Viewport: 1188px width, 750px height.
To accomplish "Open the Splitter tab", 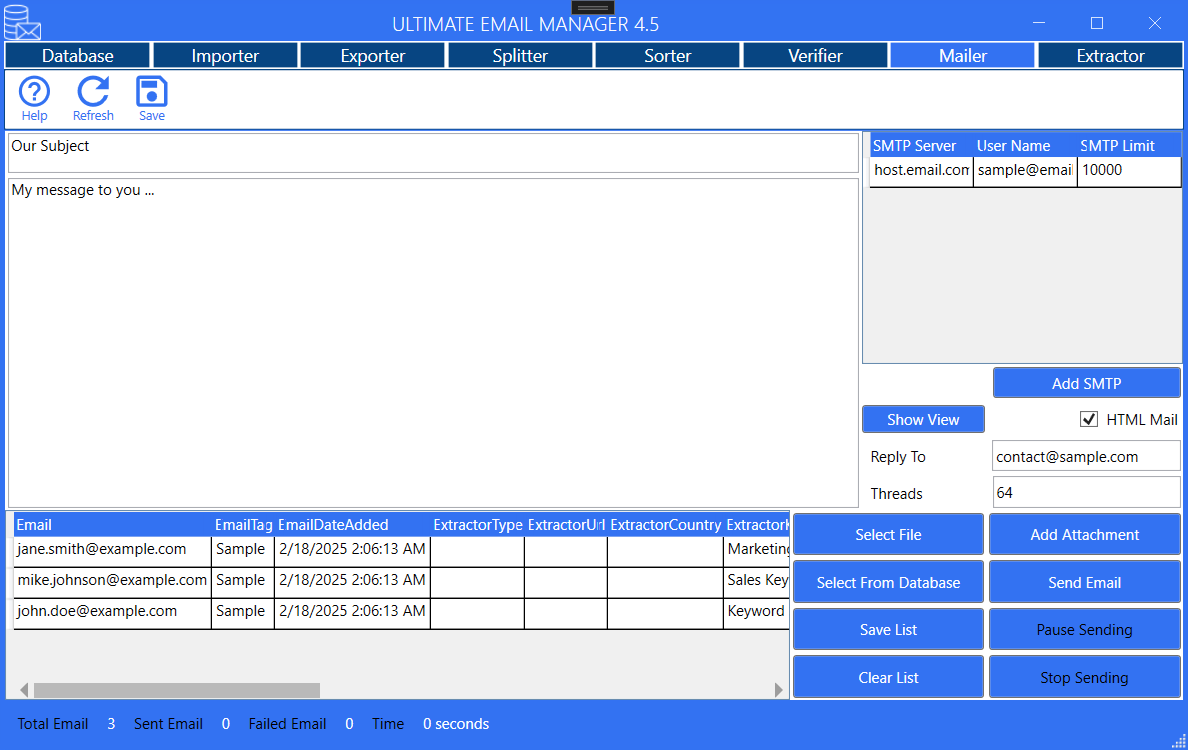I will coord(520,55).
